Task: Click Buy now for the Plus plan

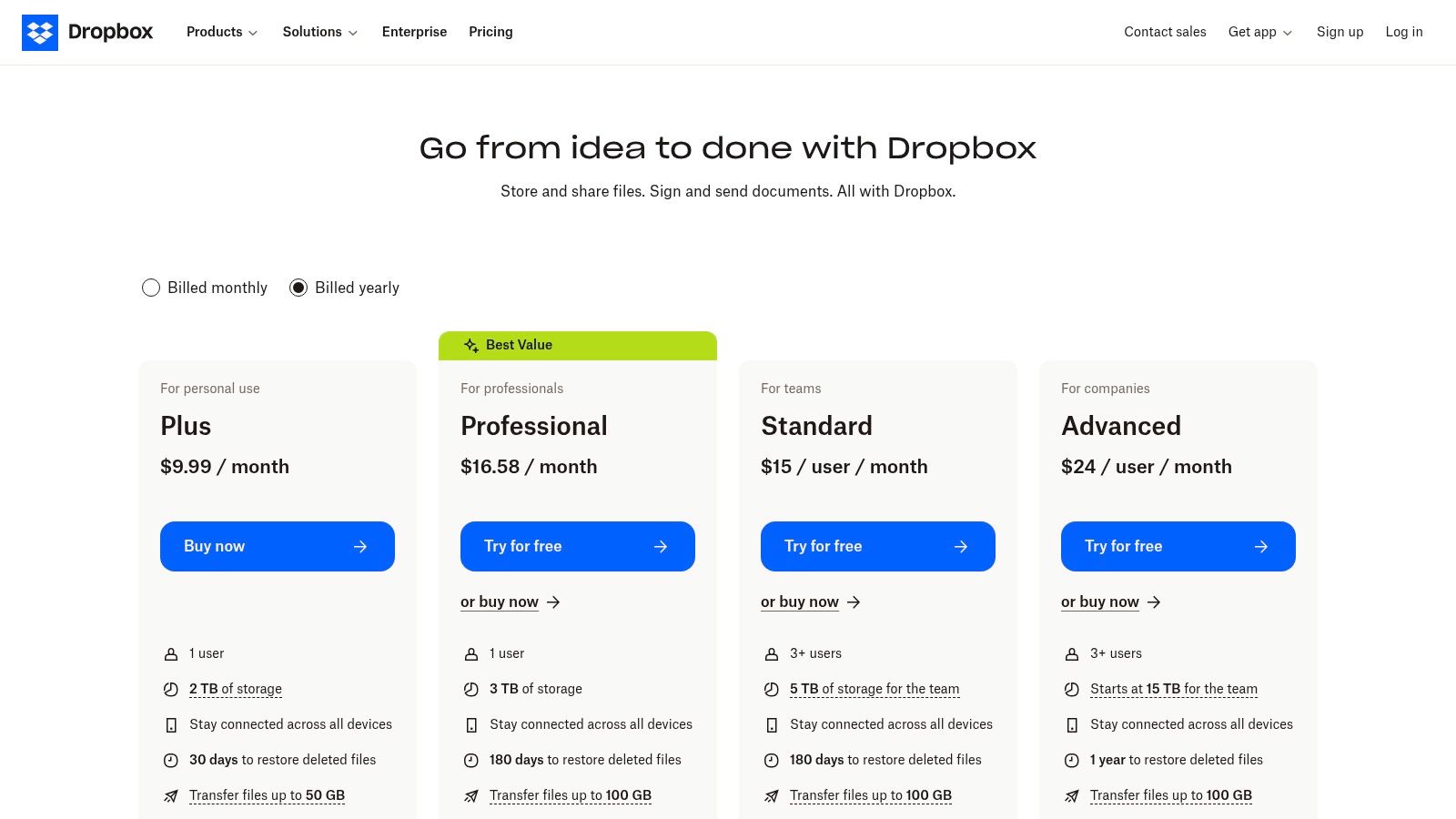Action: (277, 546)
